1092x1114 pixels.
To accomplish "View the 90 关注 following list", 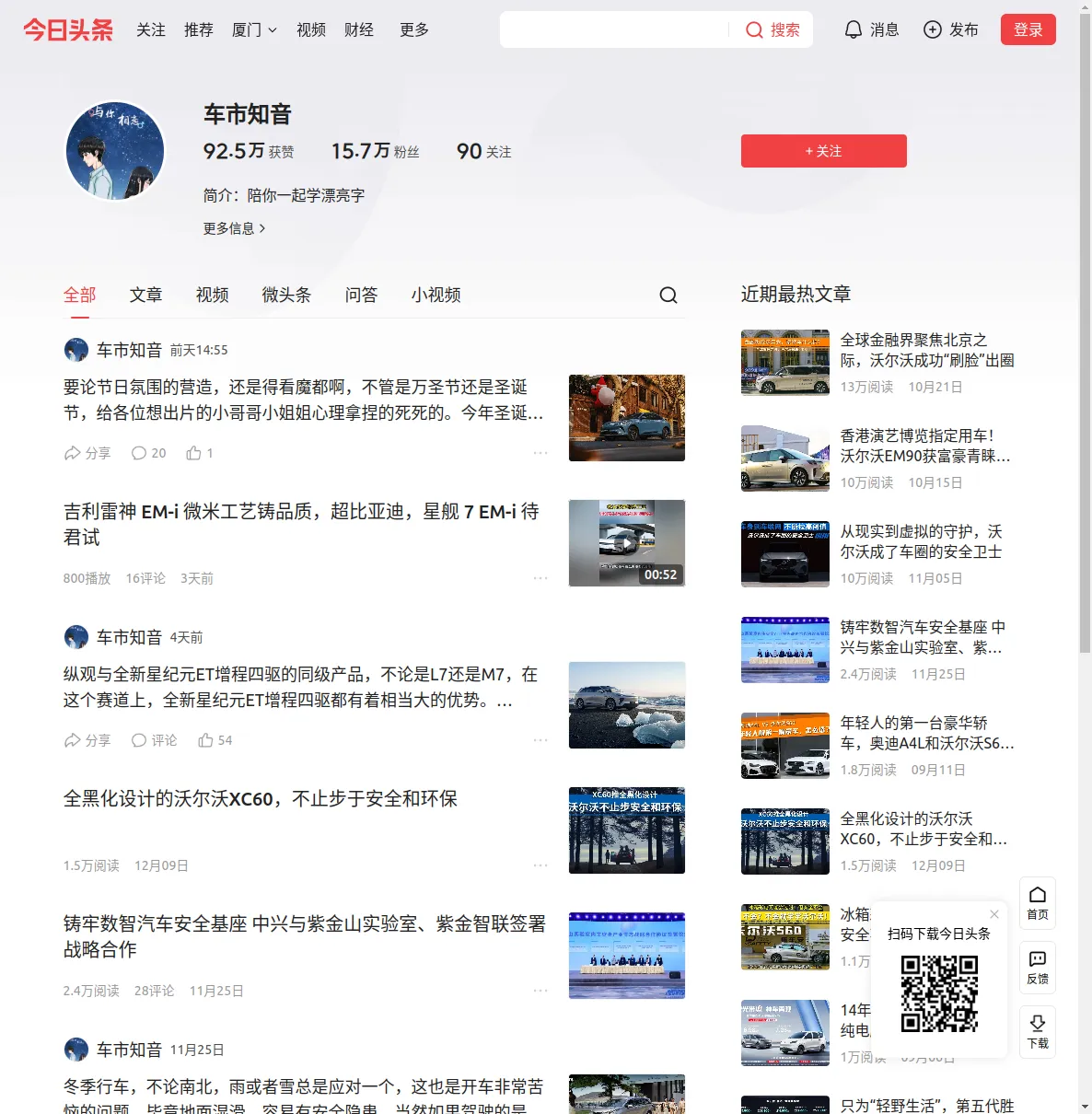I will point(484,151).
